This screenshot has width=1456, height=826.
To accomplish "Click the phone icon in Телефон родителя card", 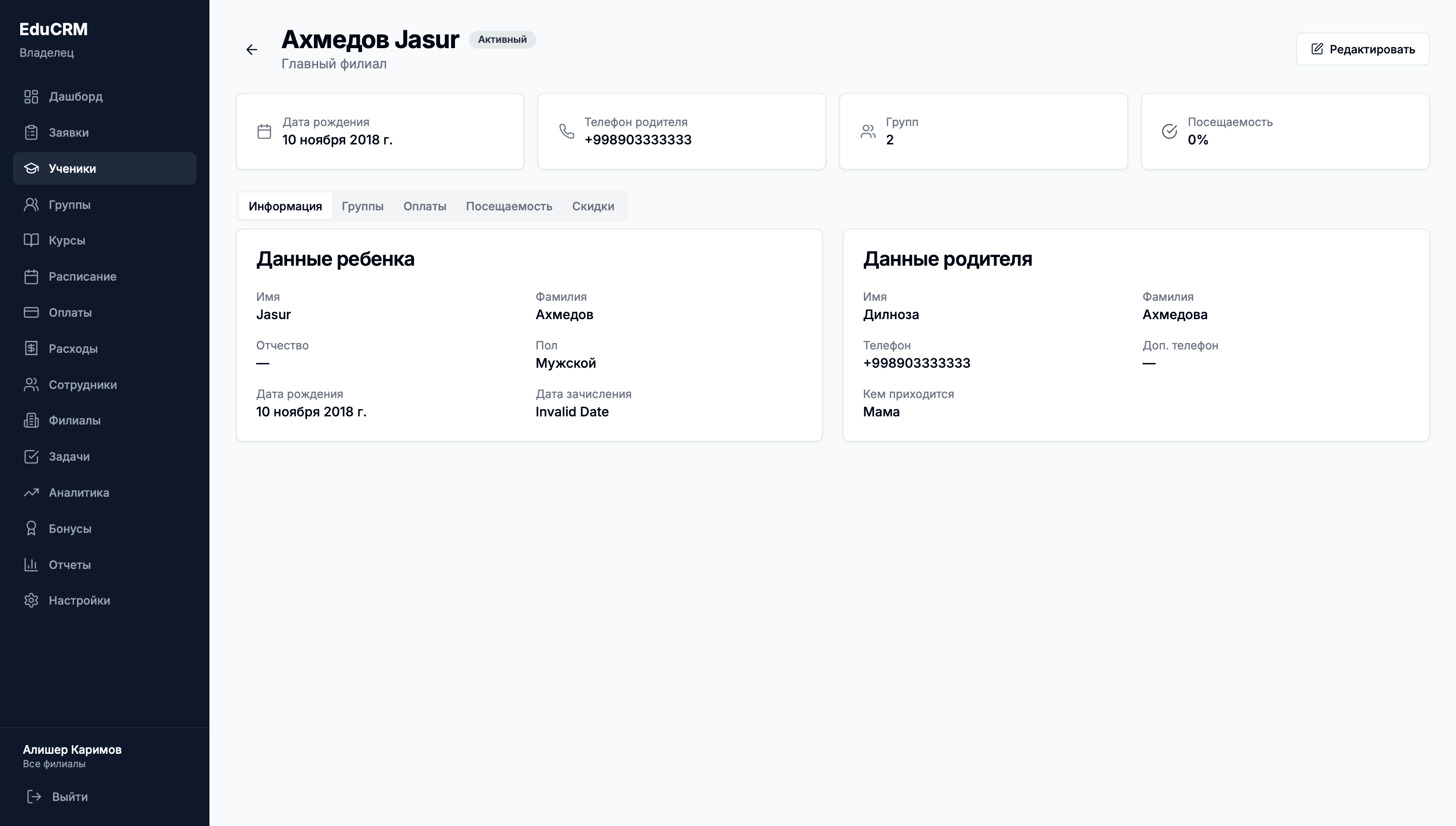I will coord(566,131).
